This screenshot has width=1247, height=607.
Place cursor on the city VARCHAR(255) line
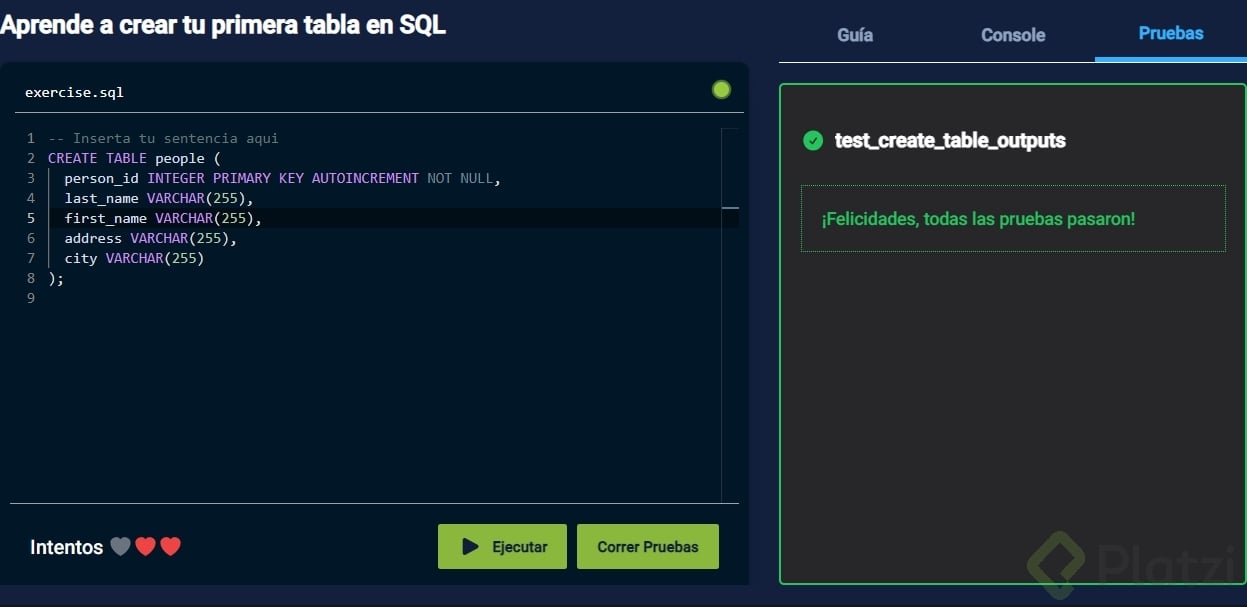(x=134, y=258)
